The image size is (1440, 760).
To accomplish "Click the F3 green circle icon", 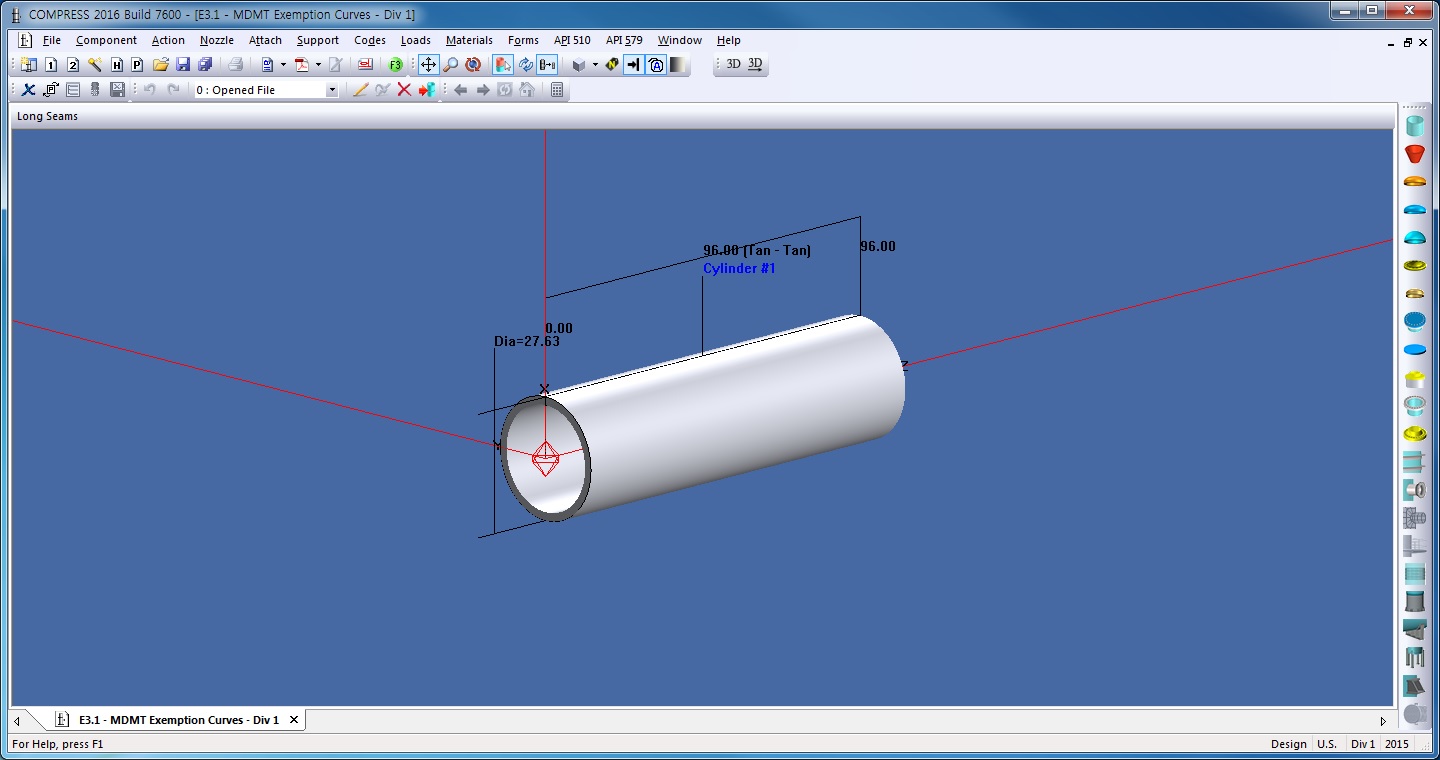I will [x=396, y=65].
